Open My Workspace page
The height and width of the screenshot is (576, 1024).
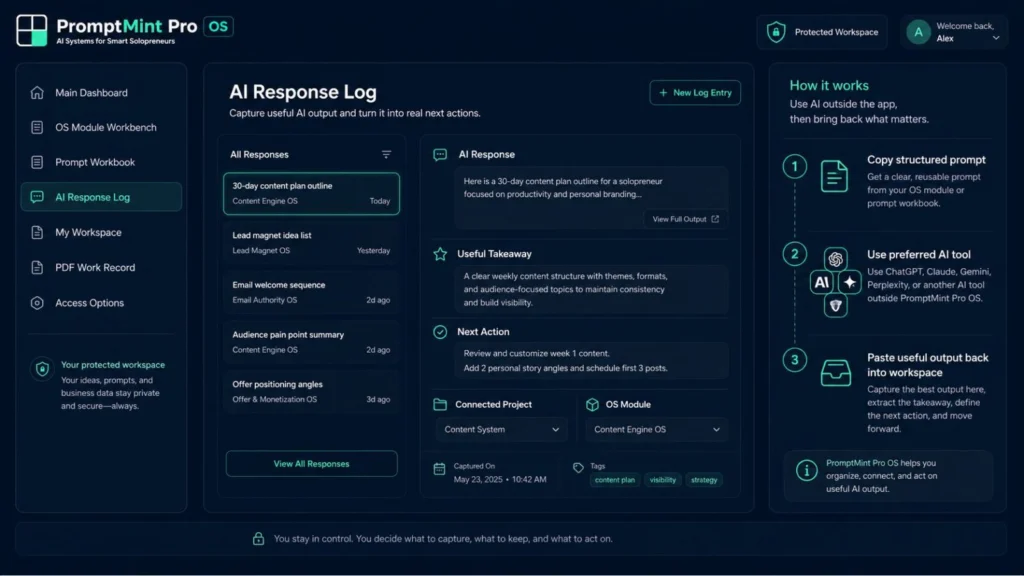101,232
